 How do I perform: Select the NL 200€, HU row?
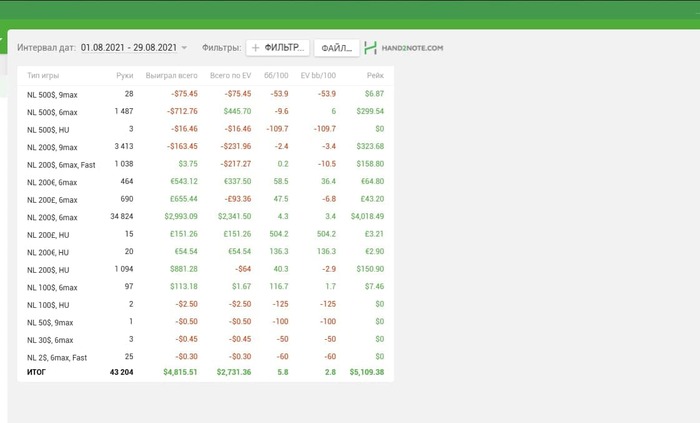[205, 252]
